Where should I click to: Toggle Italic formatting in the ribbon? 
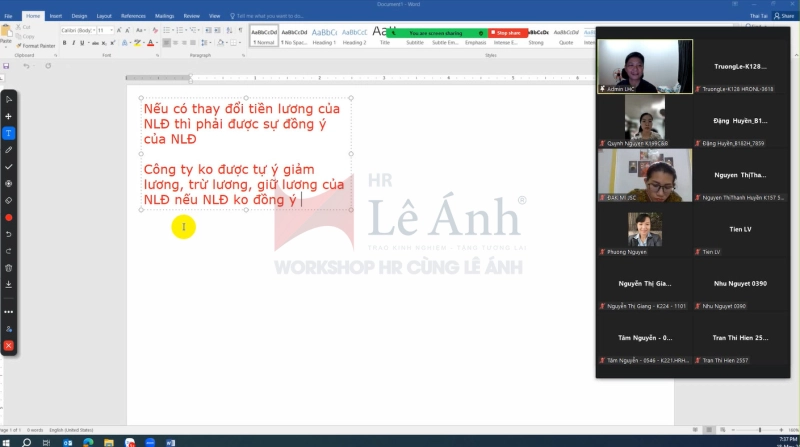click(75, 43)
